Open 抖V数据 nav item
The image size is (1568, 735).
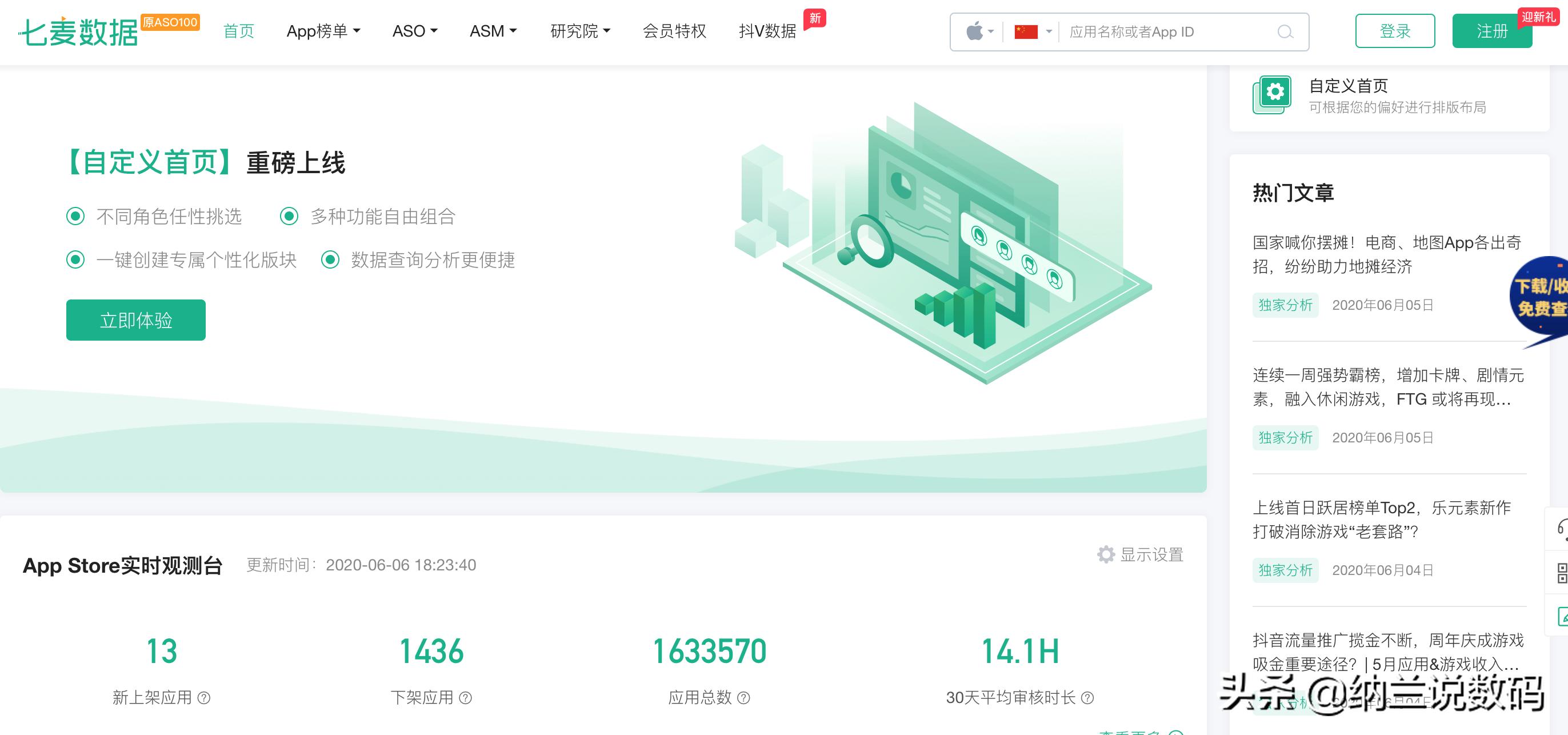pos(767,31)
